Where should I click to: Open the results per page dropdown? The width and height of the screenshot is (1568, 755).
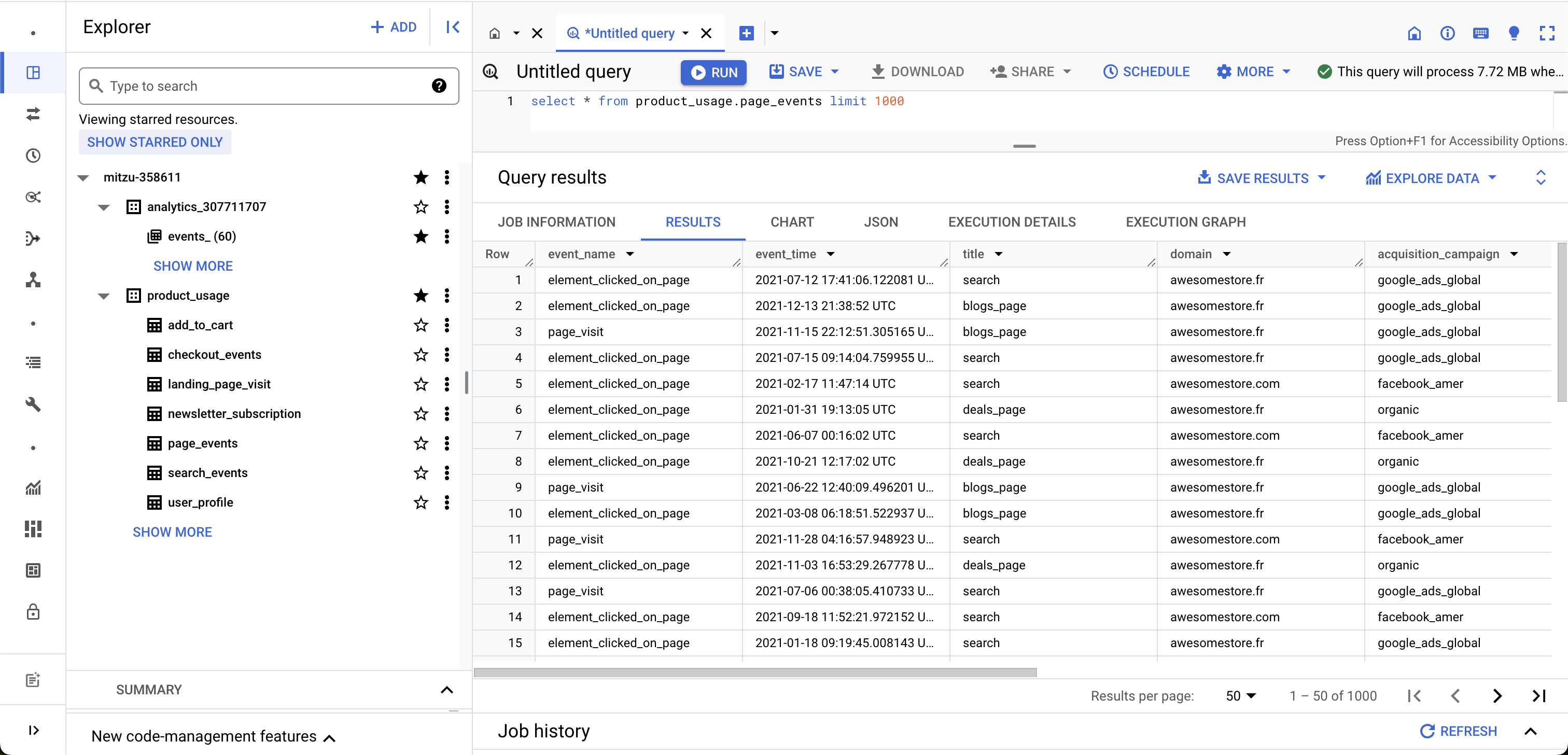(1240, 696)
